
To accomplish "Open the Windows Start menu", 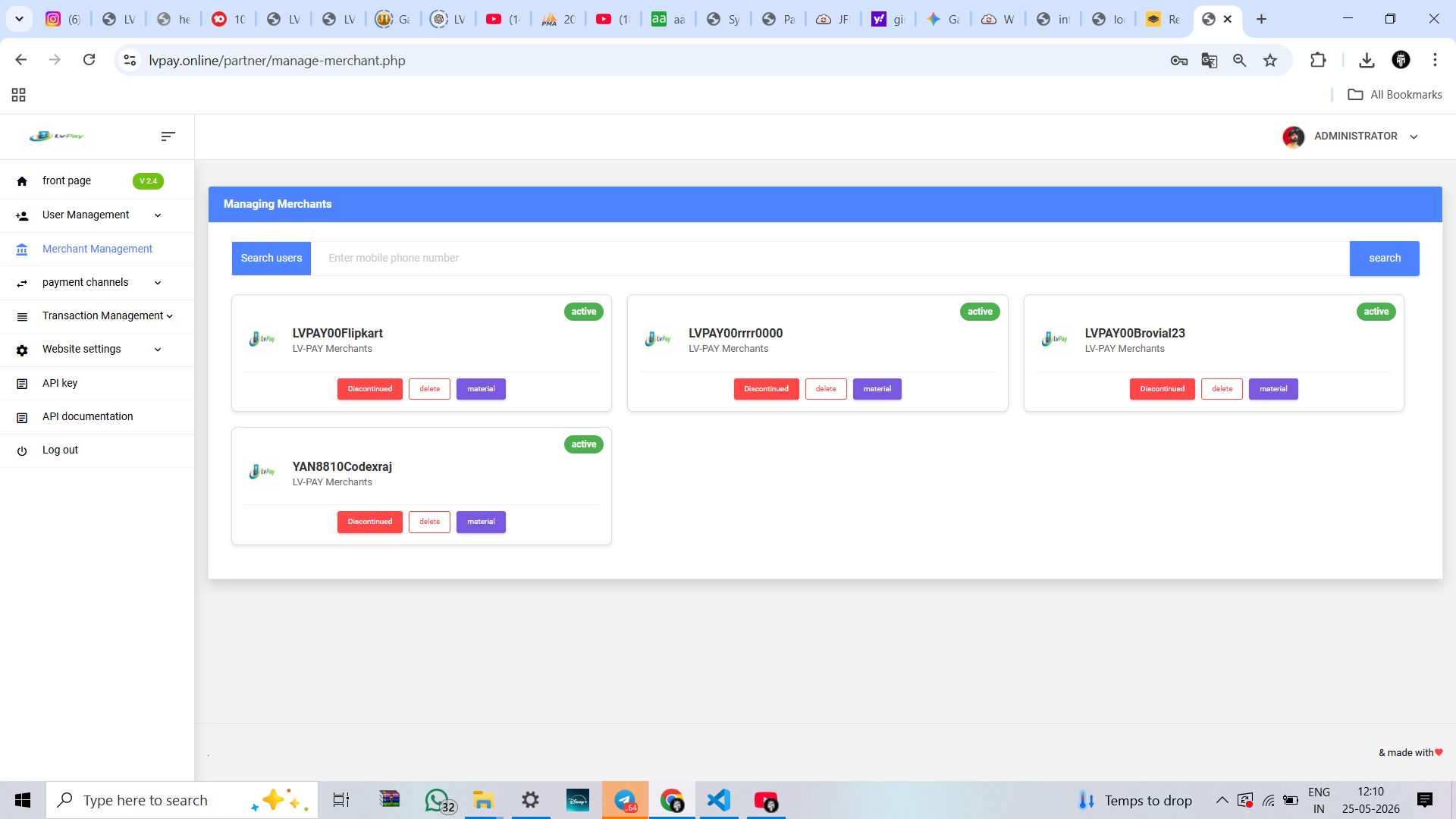I will point(23,801).
